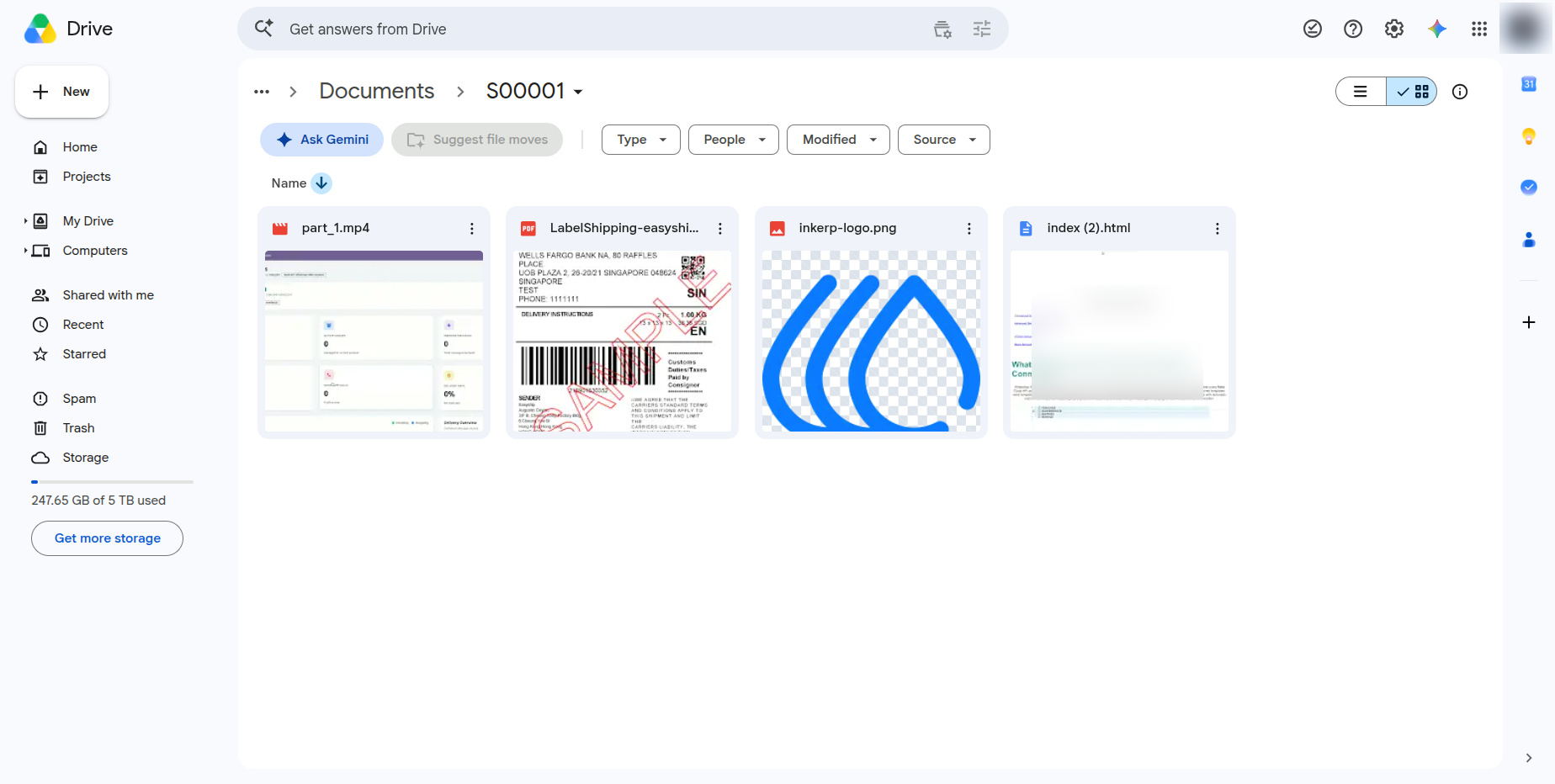This screenshot has width=1555, height=784.
Task: Open the offline ready status icon
Action: (1313, 29)
